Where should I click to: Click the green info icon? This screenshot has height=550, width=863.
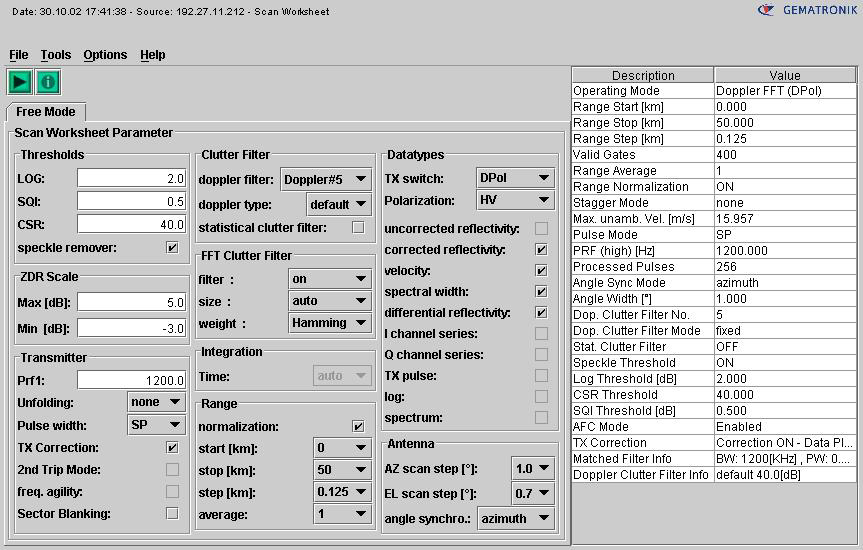[48, 83]
